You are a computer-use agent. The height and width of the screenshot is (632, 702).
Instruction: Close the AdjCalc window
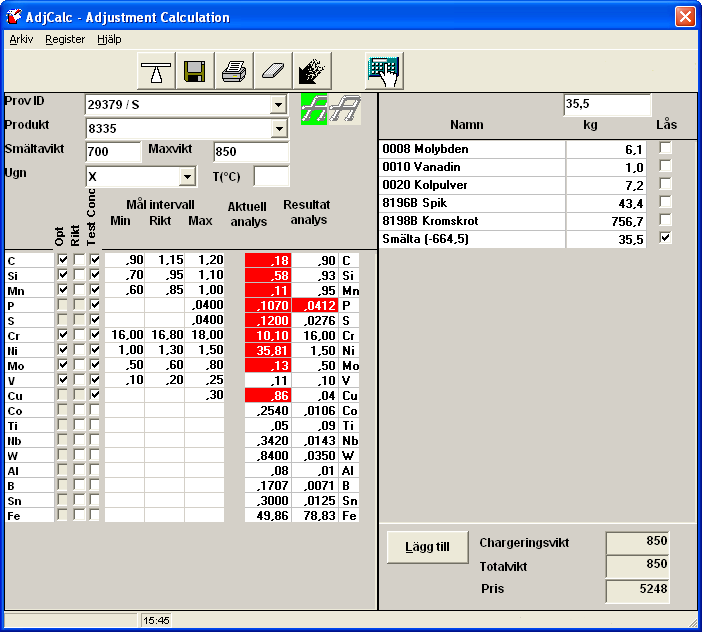pyautogui.click(x=685, y=17)
